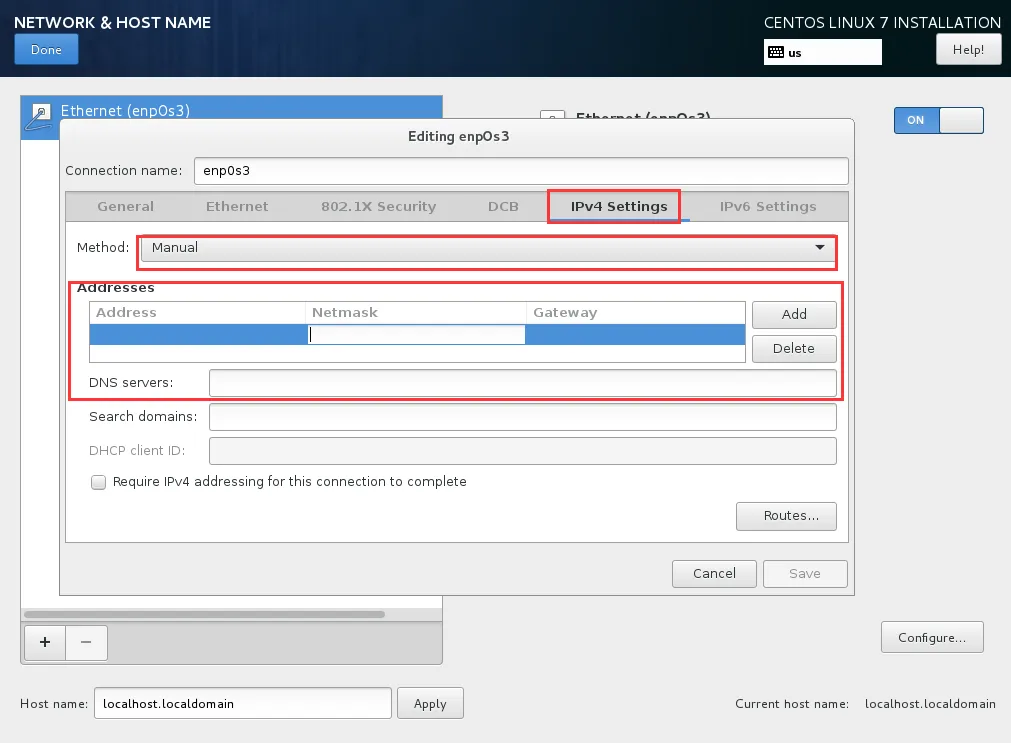This screenshot has height=743, width=1011.
Task: Switch to 802.1X Security tab
Action: (378, 206)
